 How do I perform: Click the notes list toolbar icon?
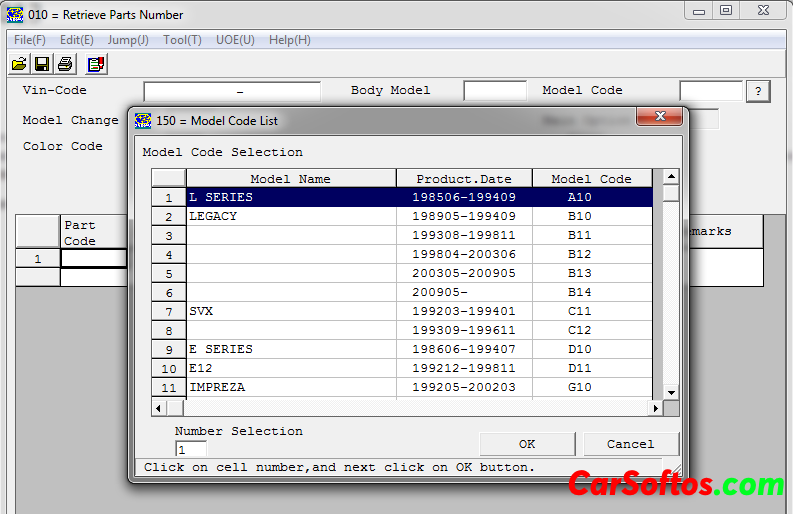click(96, 64)
